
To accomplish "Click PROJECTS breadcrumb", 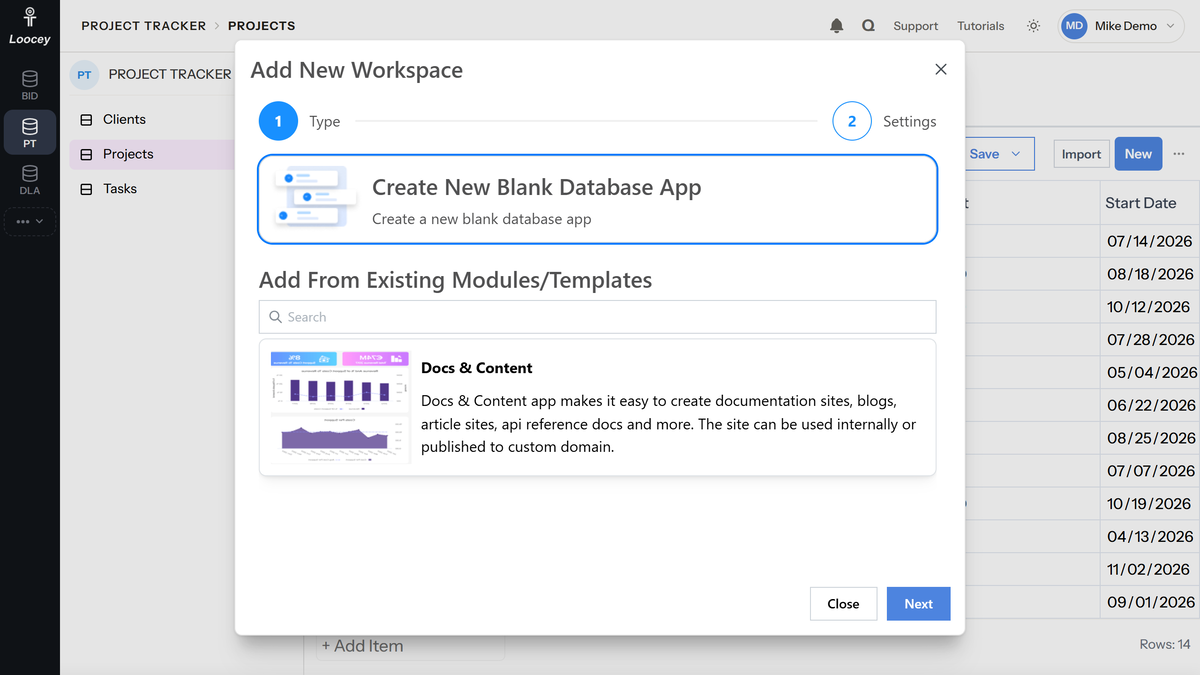I will click(261, 26).
